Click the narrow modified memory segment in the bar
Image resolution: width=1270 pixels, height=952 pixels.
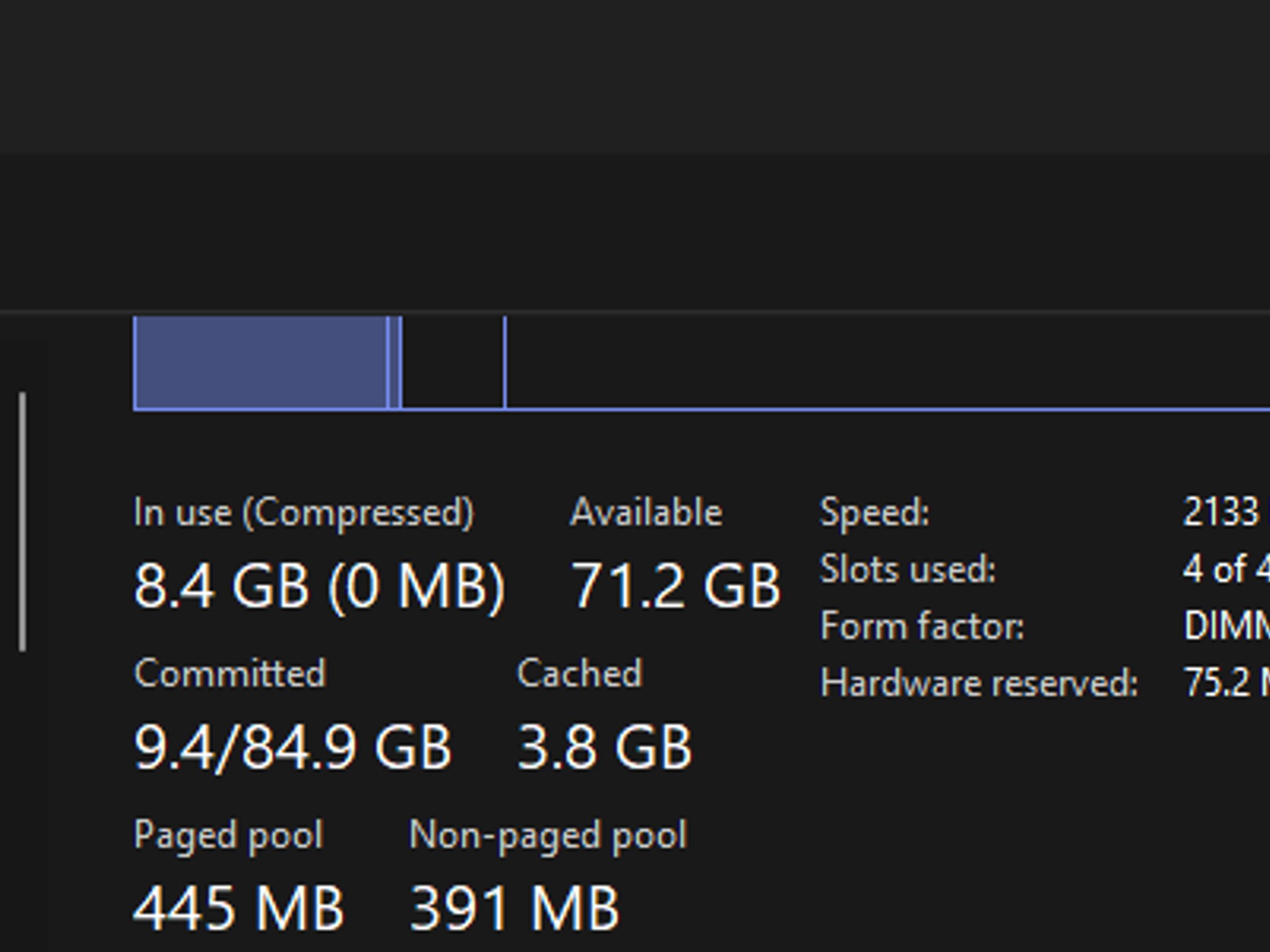click(x=394, y=363)
